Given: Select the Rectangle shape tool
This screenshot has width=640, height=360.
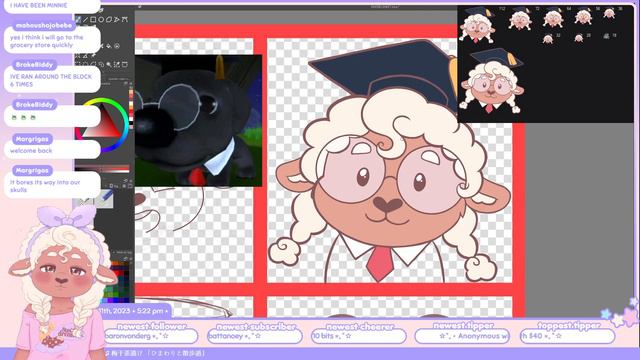Looking at the screenshot, I should [x=93, y=20].
